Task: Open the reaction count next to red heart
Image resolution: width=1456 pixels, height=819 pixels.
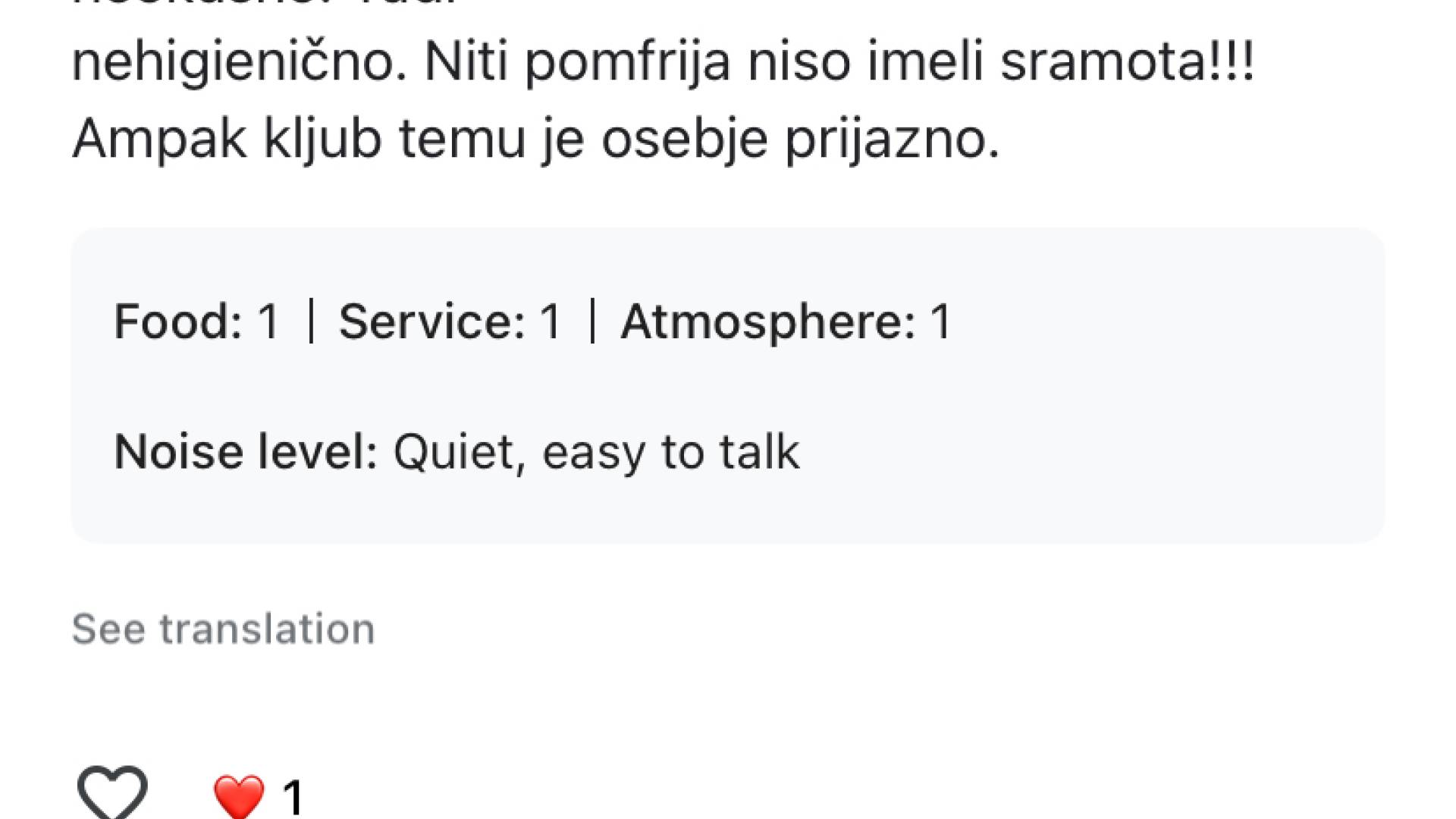Action: (x=293, y=798)
